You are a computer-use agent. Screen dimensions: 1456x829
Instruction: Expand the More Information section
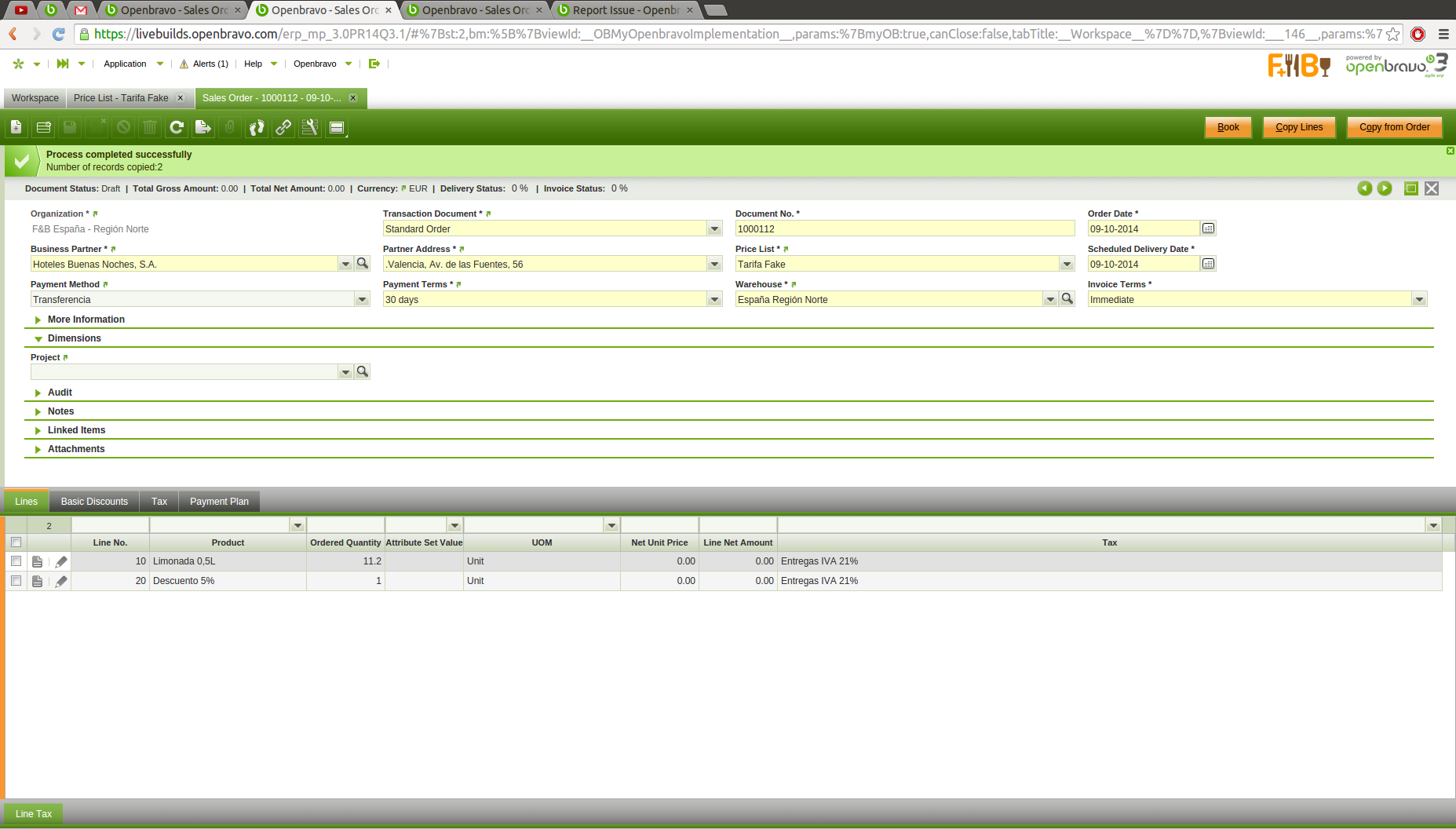pyautogui.click(x=86, y=320)
